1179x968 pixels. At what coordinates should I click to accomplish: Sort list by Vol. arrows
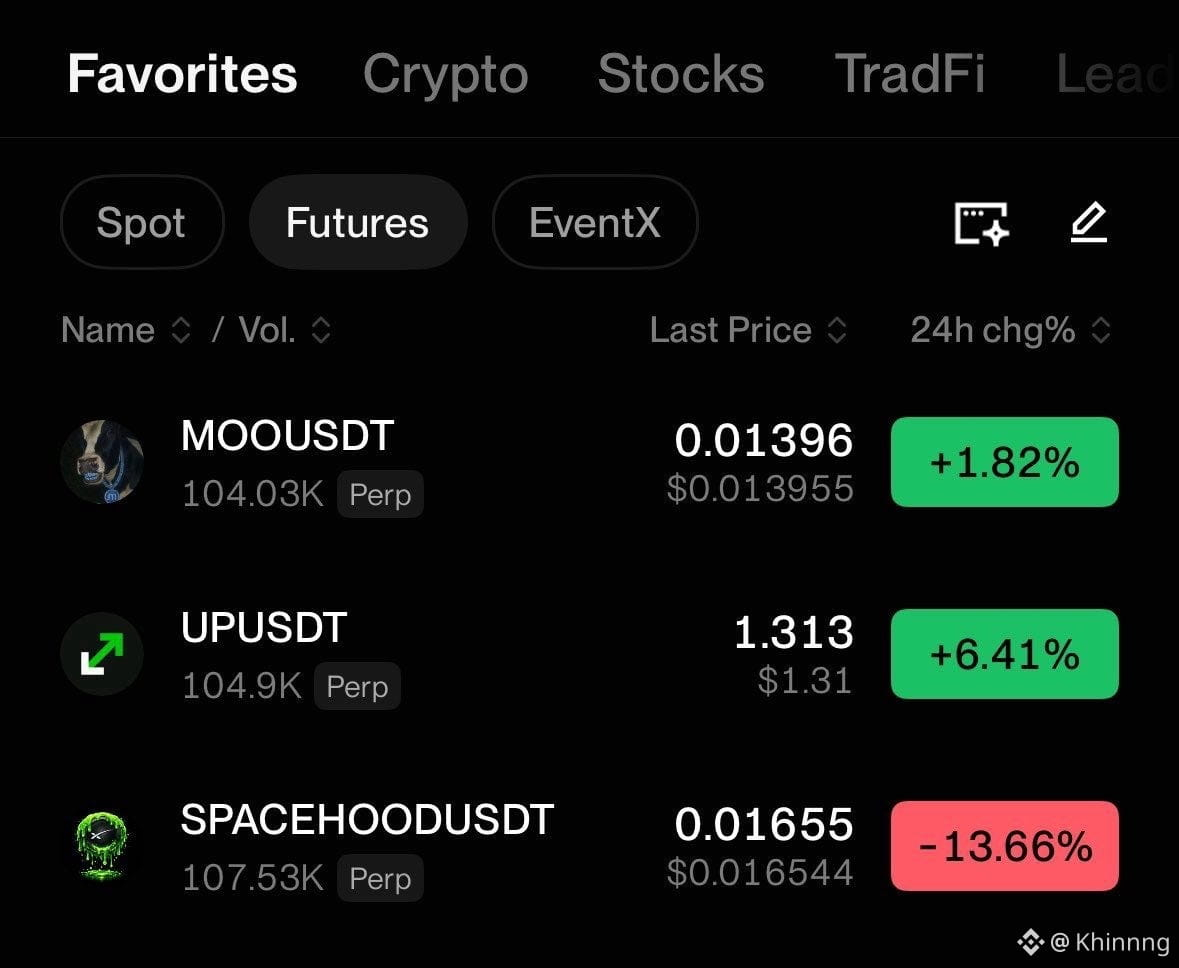click(321, 330)
